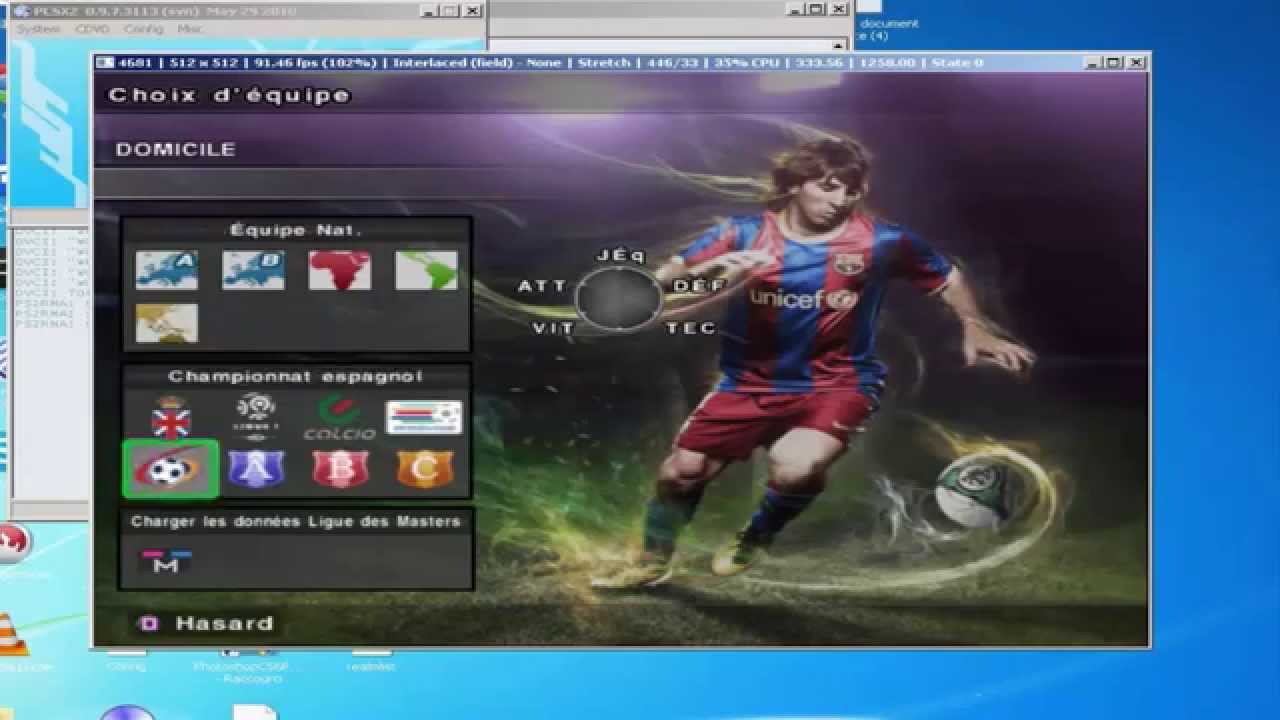Open the CDVD menu in PCSX2
The width and height of the screenshot is (1280, 720).
tap(92, 29)
